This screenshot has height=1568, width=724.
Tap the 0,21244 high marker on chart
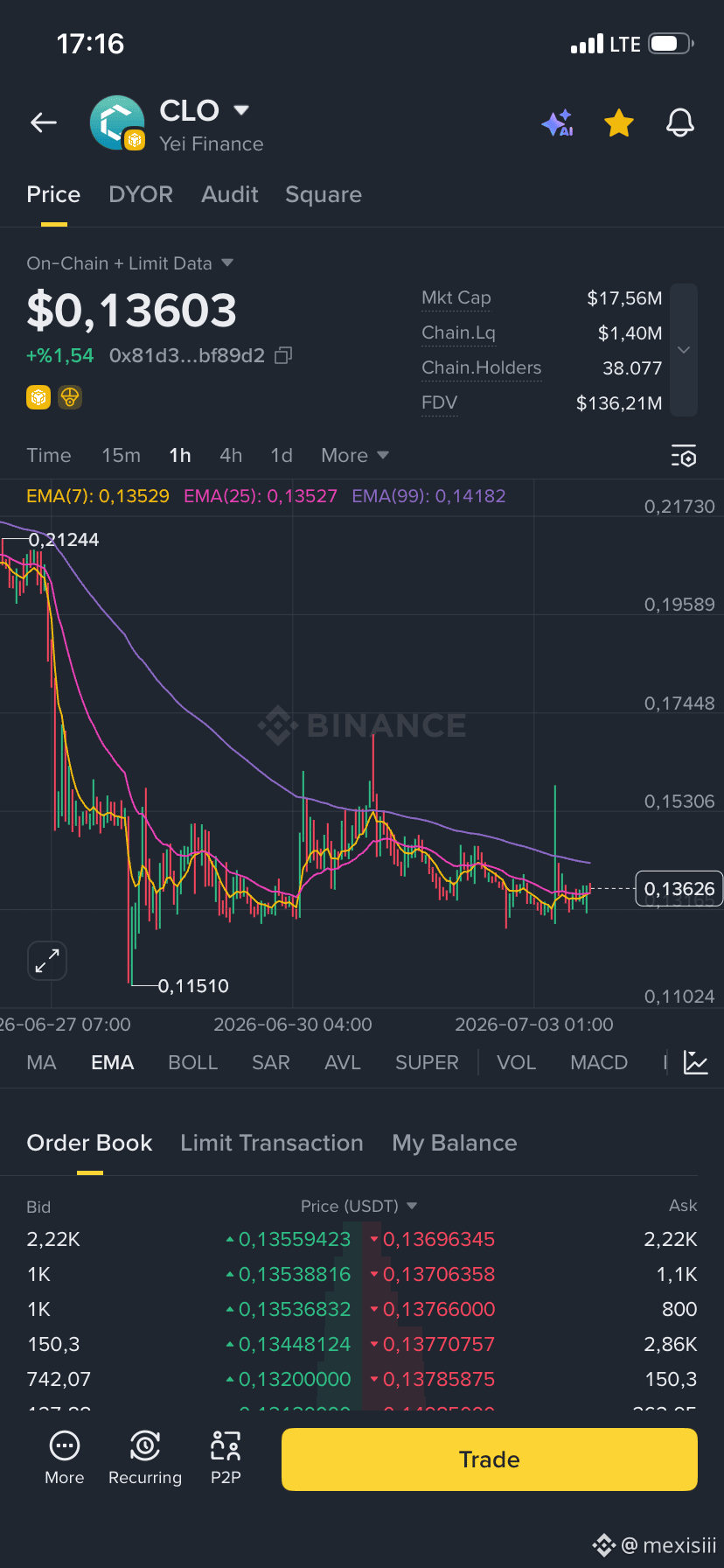[x=64, y=540]
